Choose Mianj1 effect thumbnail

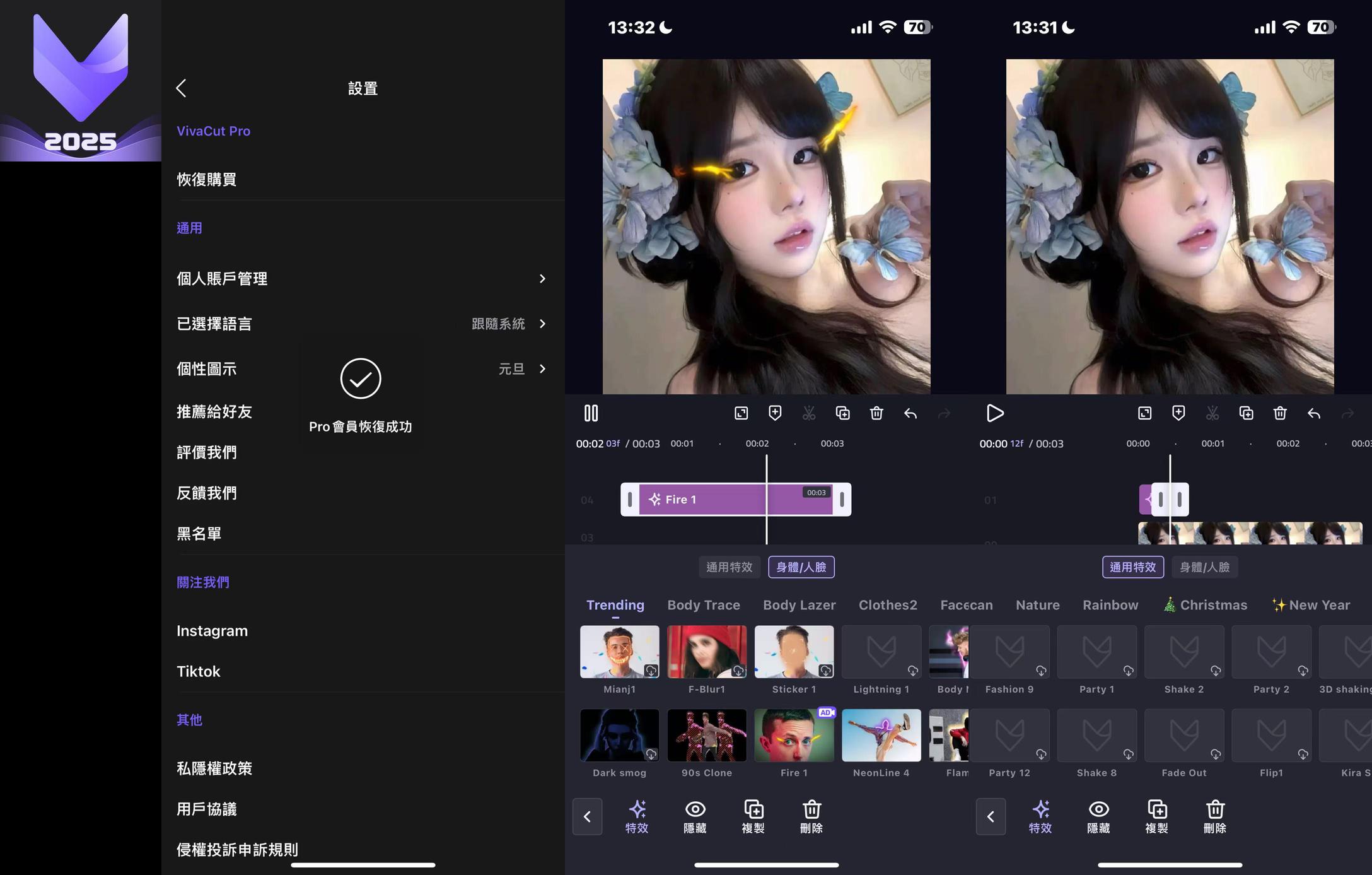[x=620, y=652]
